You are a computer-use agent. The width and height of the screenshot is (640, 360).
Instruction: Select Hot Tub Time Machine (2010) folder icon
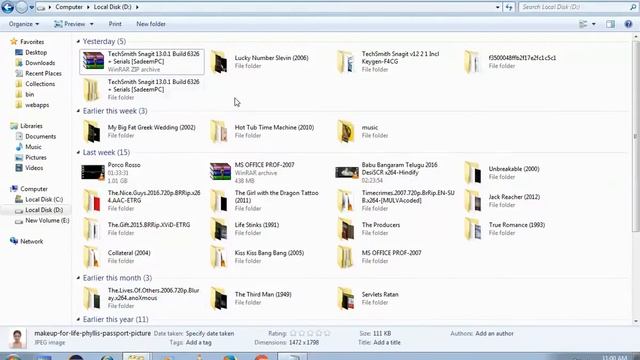click(x=220, y=131)
